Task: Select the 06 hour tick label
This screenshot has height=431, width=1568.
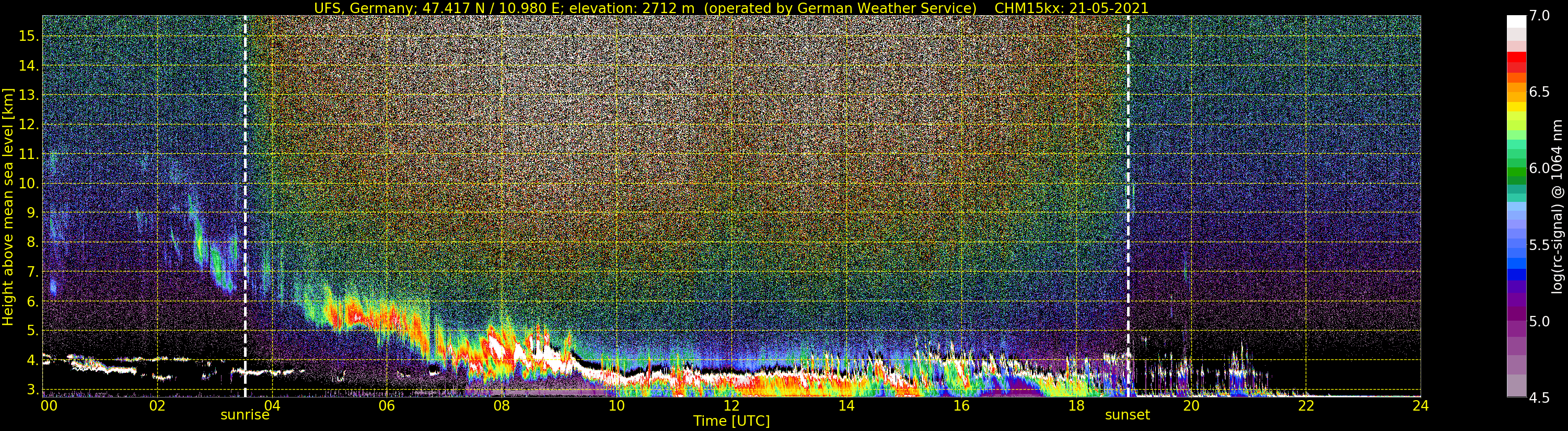Action: [387, 405]
